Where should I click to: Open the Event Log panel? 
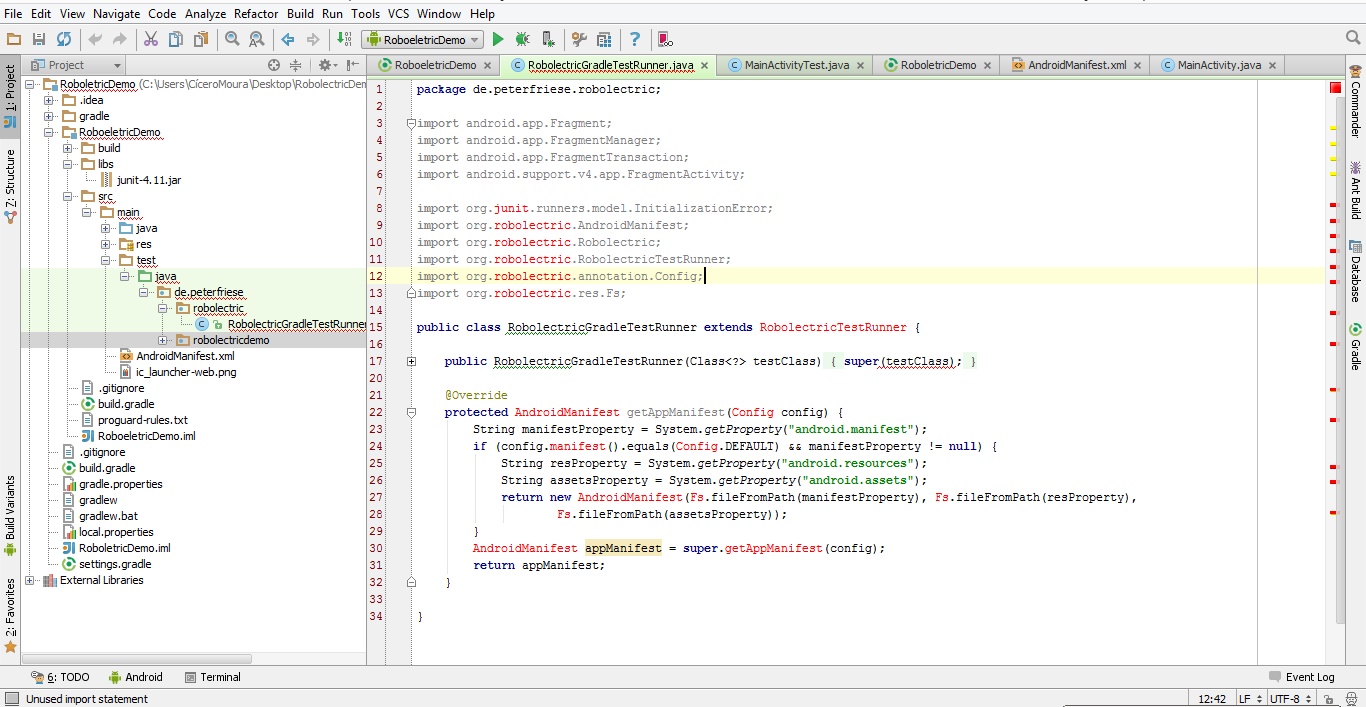coord(1301,677)
